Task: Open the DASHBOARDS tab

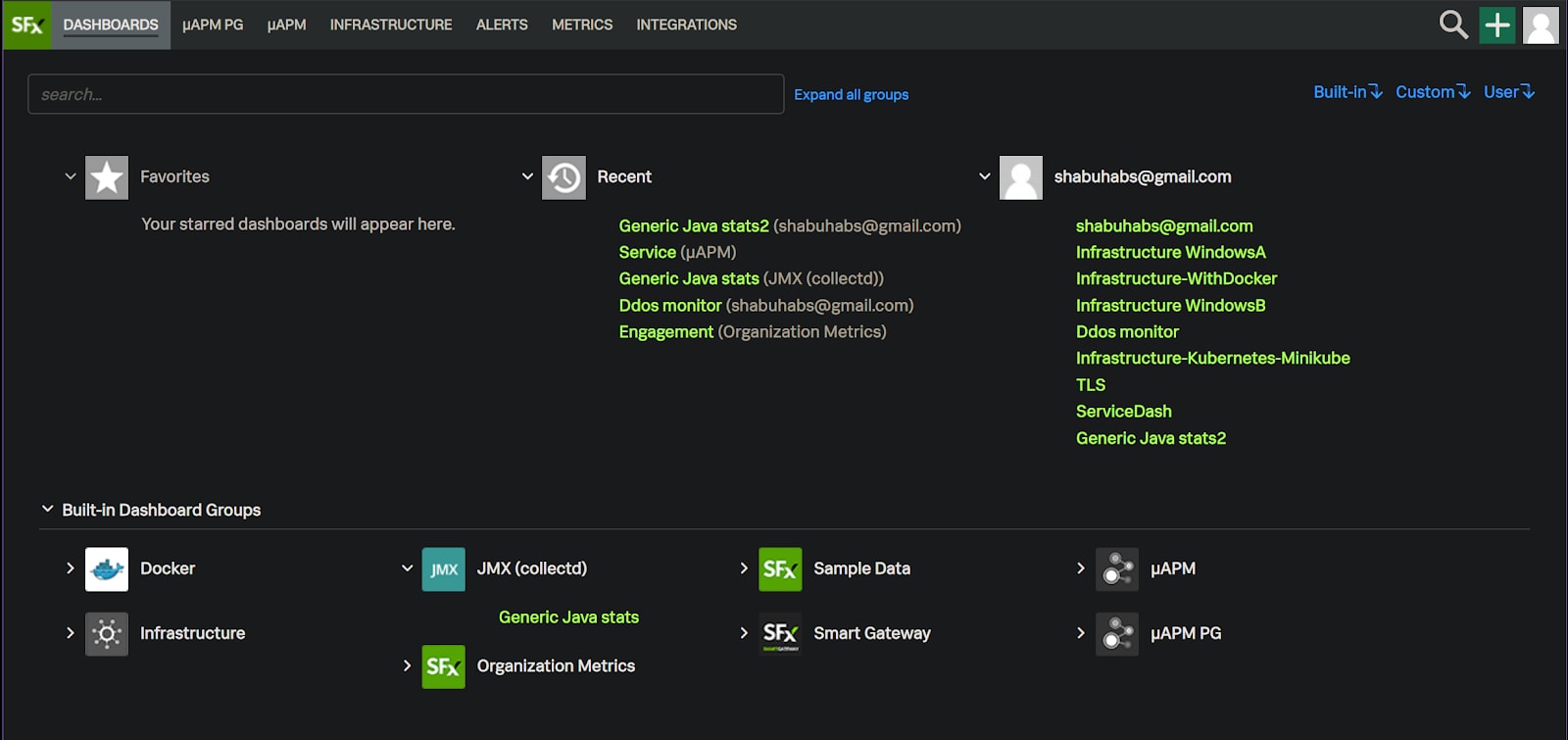Action: tap(111, 25)
